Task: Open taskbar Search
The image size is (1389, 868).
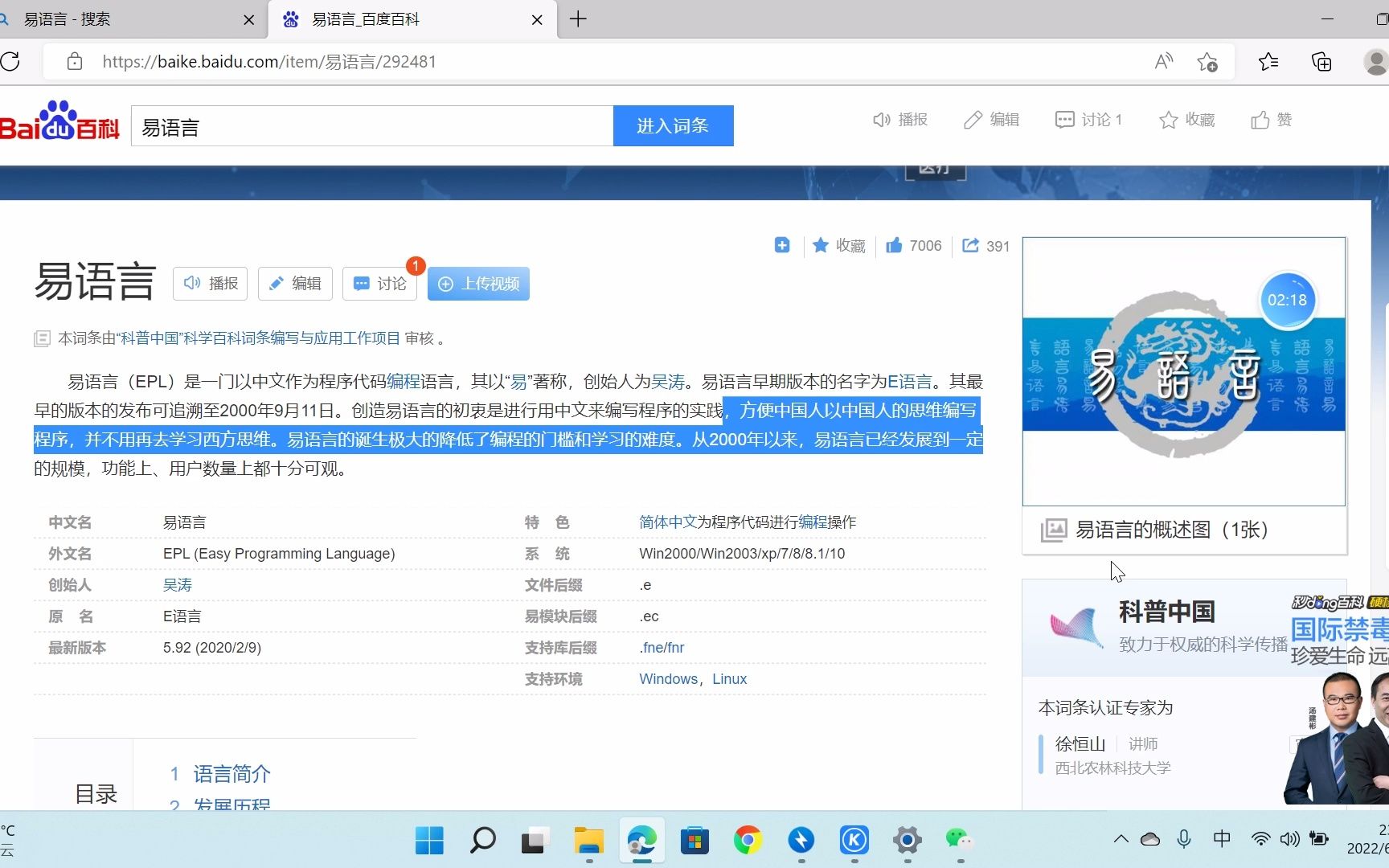Action: point(482,841)
